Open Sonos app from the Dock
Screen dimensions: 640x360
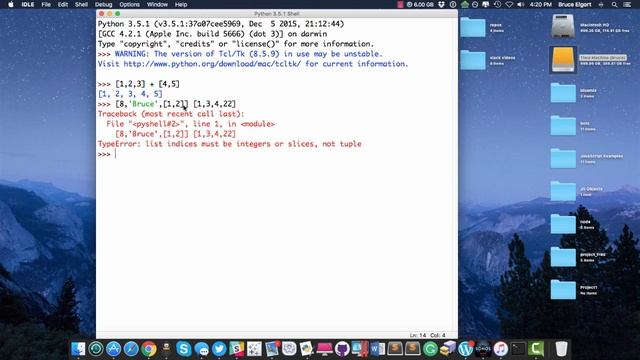click(x=483, y=349)
